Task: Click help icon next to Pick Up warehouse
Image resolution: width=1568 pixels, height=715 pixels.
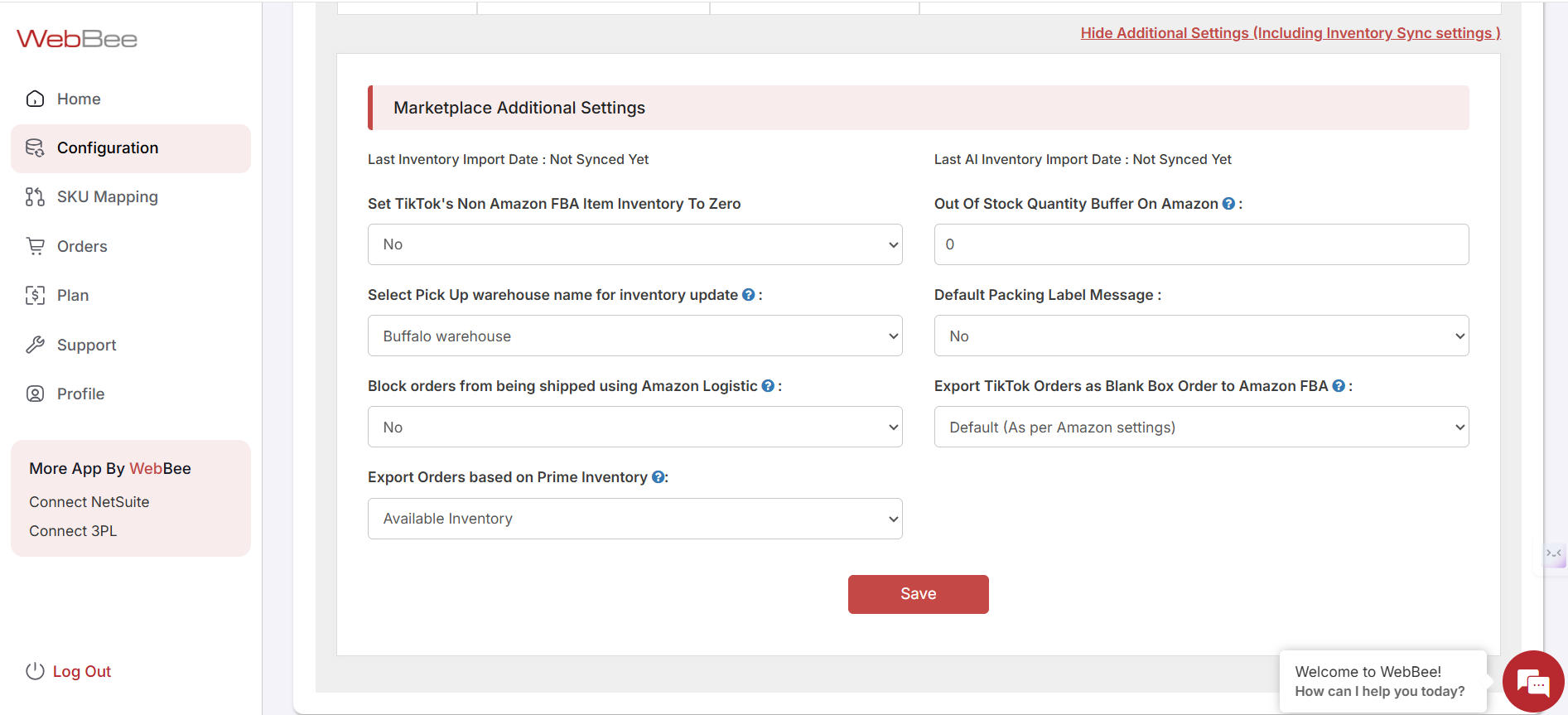Action: pos(748,295)
